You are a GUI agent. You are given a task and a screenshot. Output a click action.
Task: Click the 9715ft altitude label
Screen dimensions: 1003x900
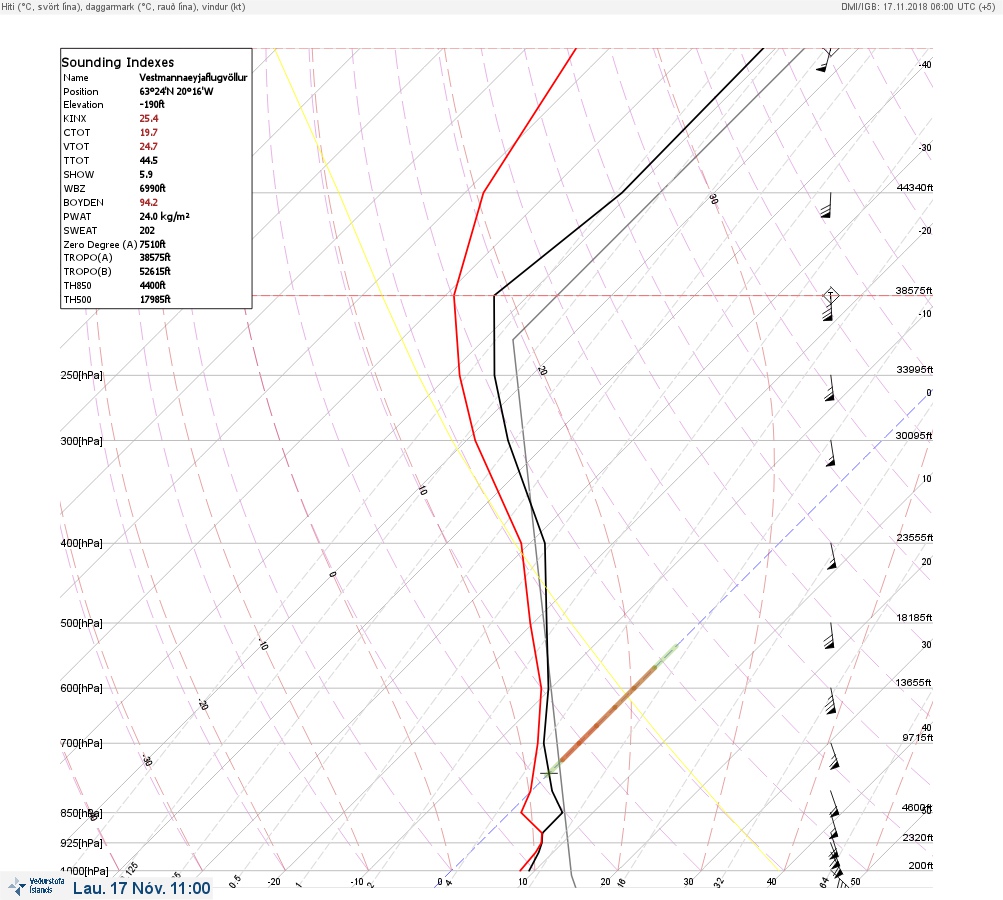click(917, 738)
